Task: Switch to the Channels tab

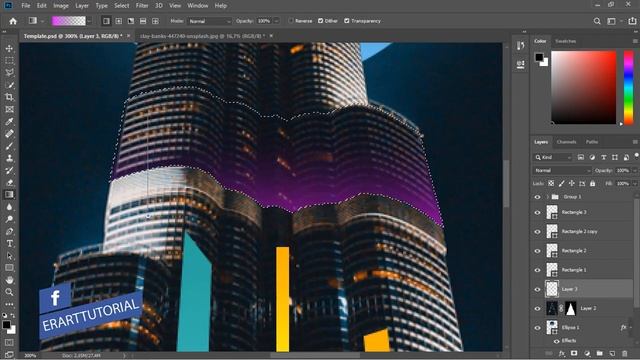Action: point(566,142)
